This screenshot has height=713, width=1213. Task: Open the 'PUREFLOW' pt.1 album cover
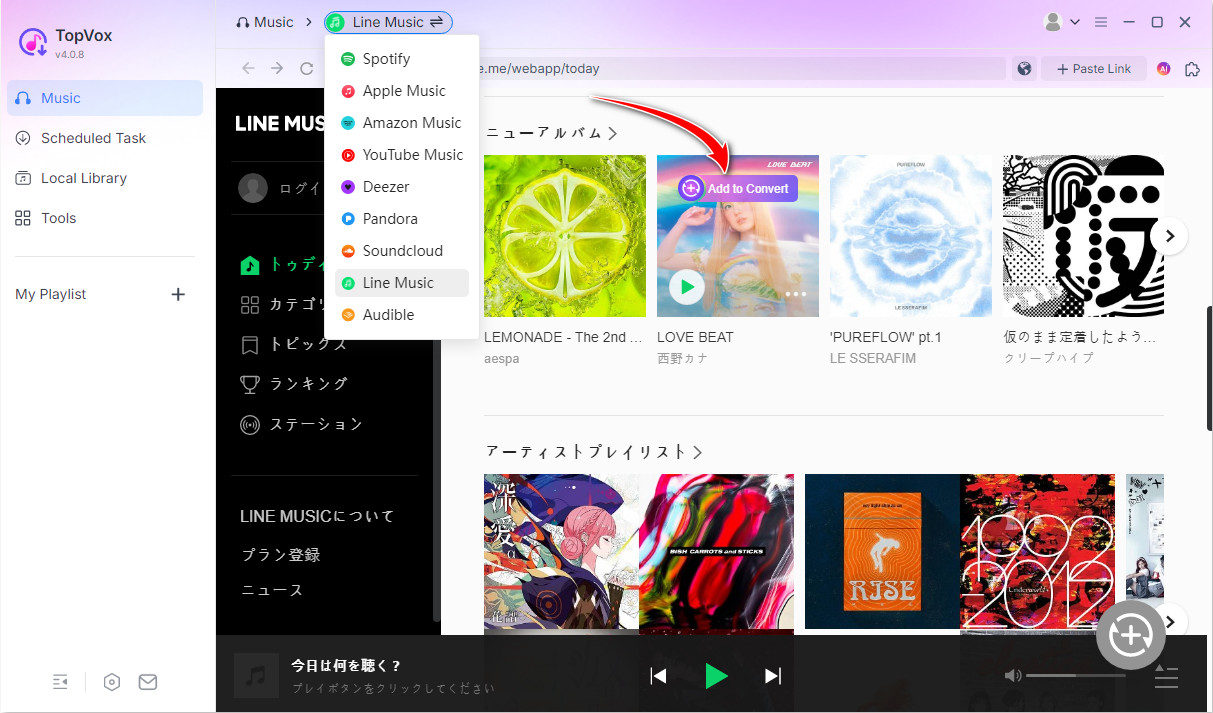[x=911, y=236]
